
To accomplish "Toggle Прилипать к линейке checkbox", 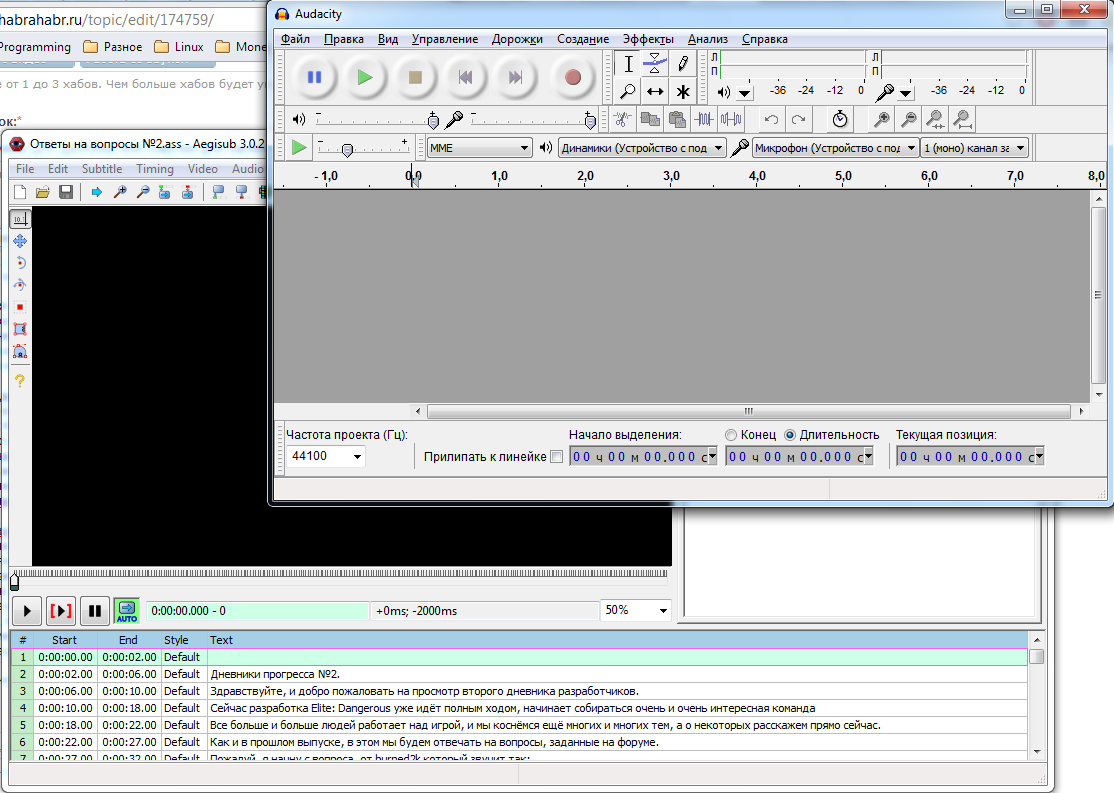I will click(x=556, y=457).
